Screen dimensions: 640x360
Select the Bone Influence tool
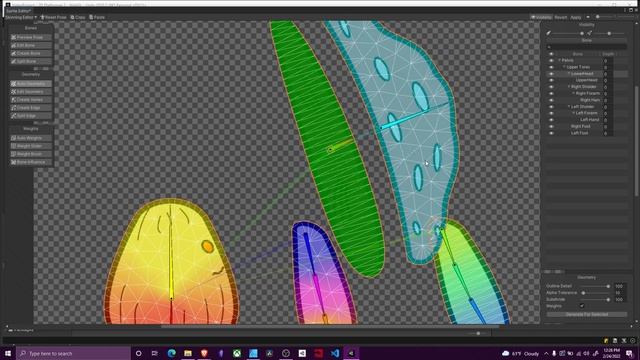[31, 162]
